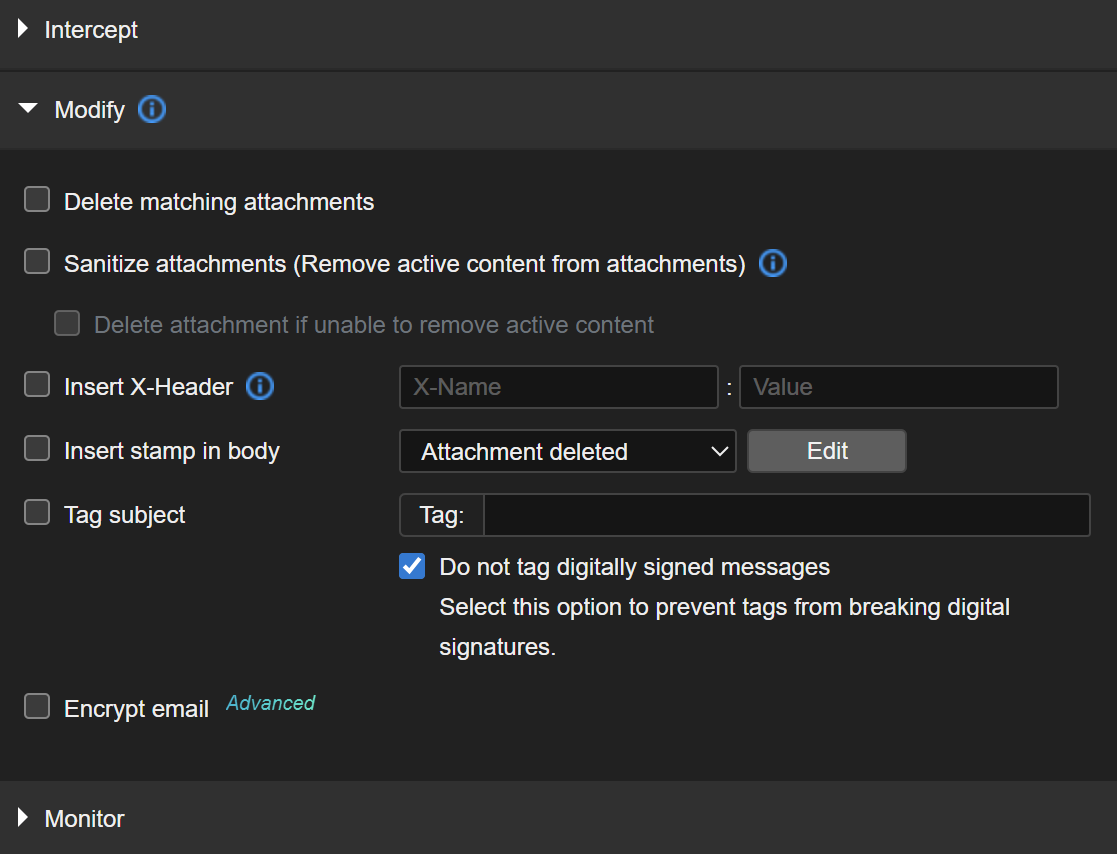Viewport: 1117px width, 854px height.
Task: Open the Attachment deleted stamp dropdown
Action: (567, 451)
